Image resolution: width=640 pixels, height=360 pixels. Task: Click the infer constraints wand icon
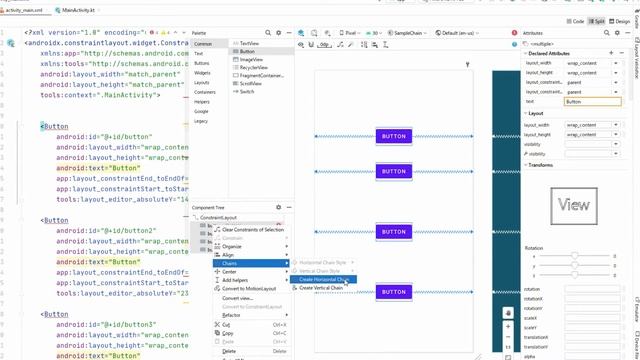point(350,45)
